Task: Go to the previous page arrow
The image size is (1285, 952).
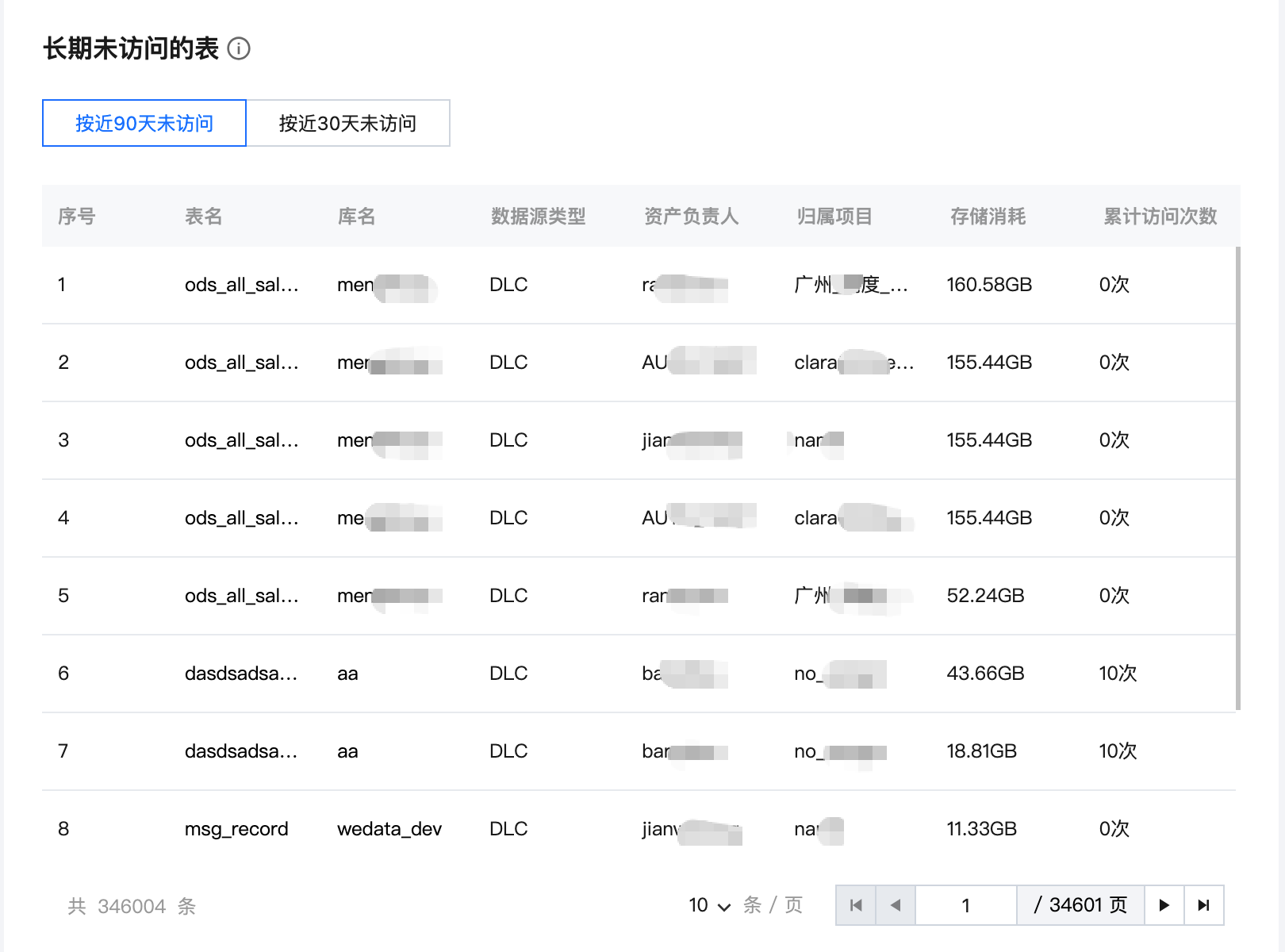Action: [x=896, y=905]
